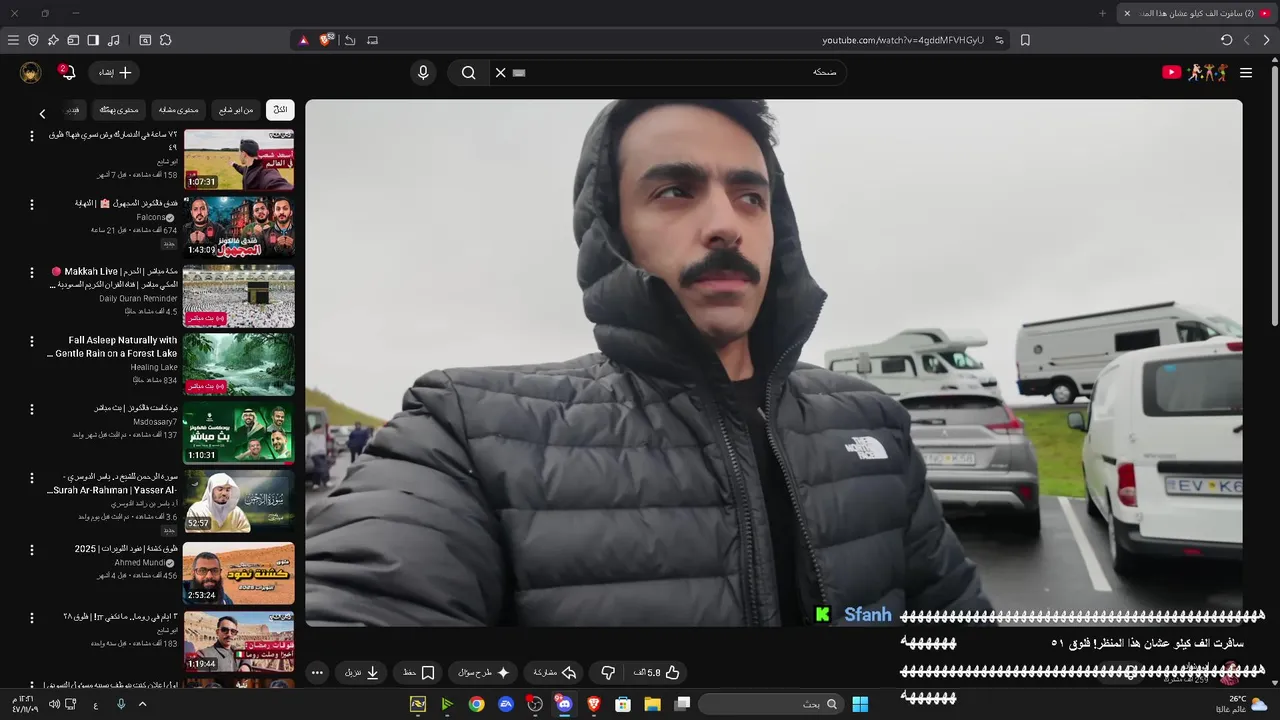Click the Share (مشاركة) button
Screen dimensions: 1280x720
click(555, 673)
